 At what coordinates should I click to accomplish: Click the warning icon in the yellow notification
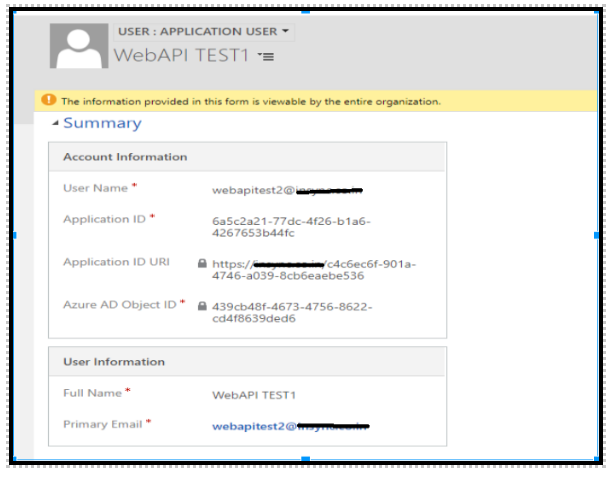(x=49, y=100)
